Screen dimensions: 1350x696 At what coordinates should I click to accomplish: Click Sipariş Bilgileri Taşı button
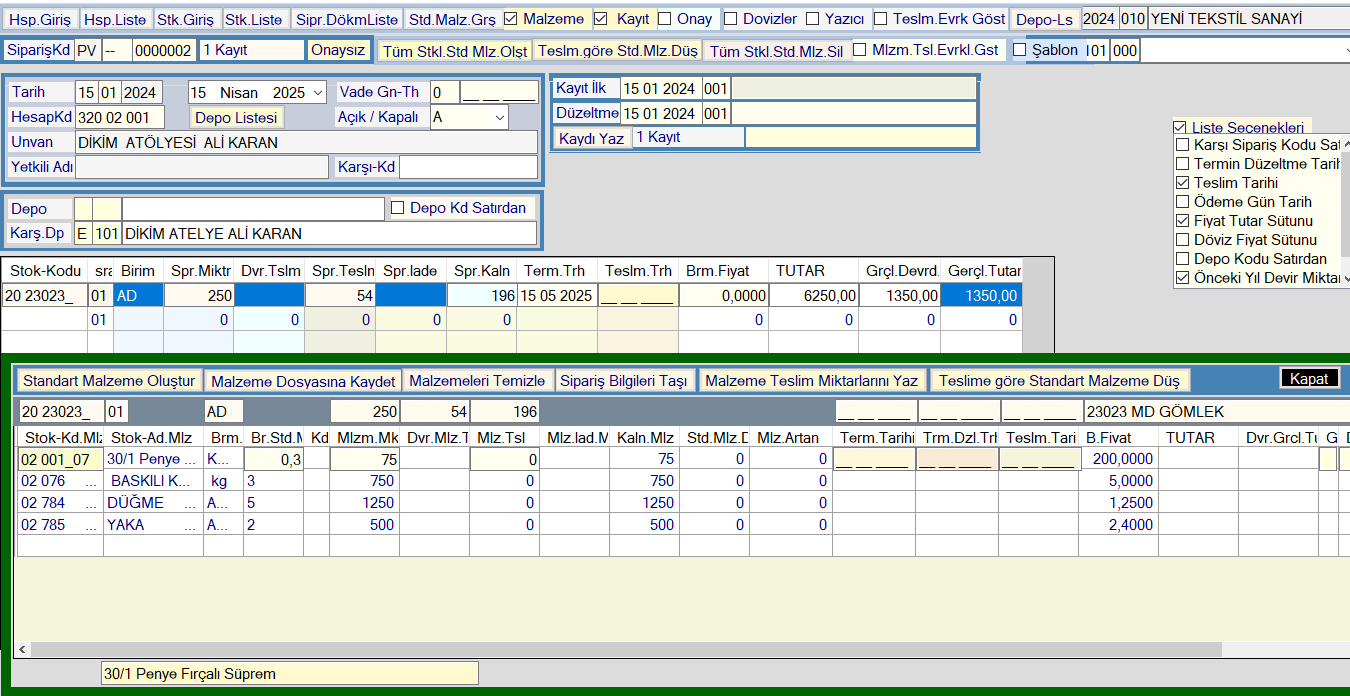(624, 381)
